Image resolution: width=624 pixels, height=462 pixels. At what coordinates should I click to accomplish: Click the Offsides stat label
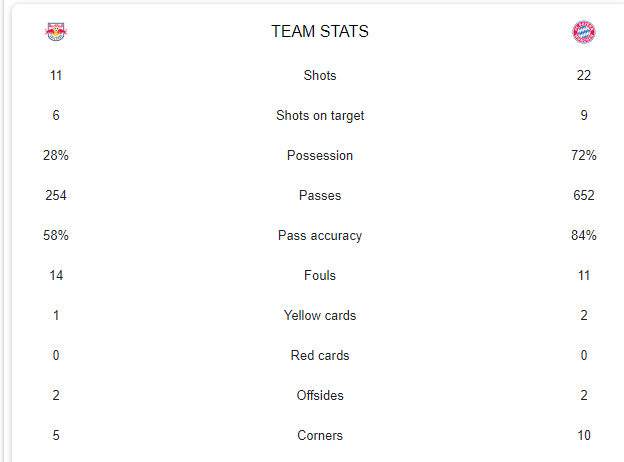coord(320,396)
